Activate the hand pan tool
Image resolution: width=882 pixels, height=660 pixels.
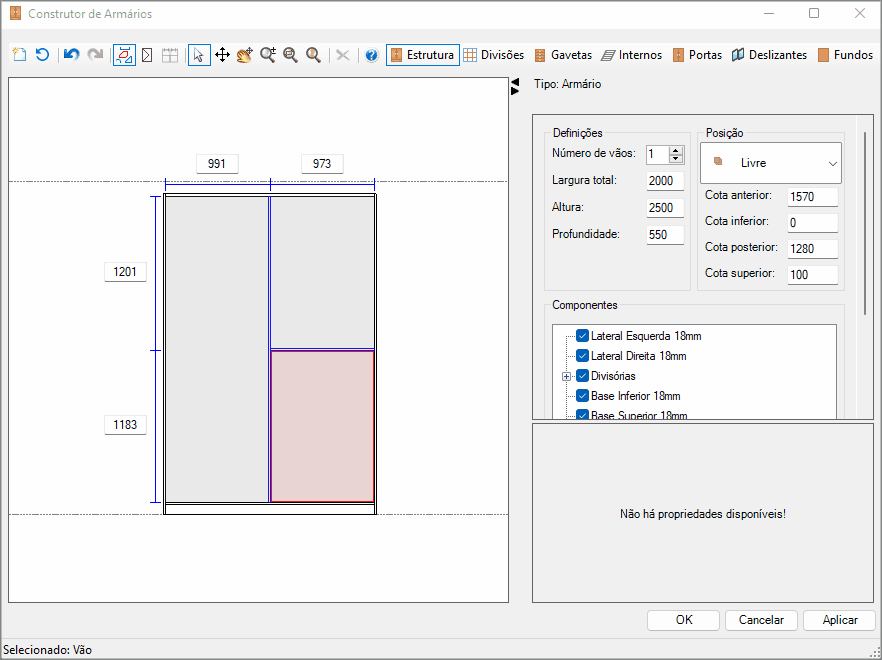click(245, 55)
